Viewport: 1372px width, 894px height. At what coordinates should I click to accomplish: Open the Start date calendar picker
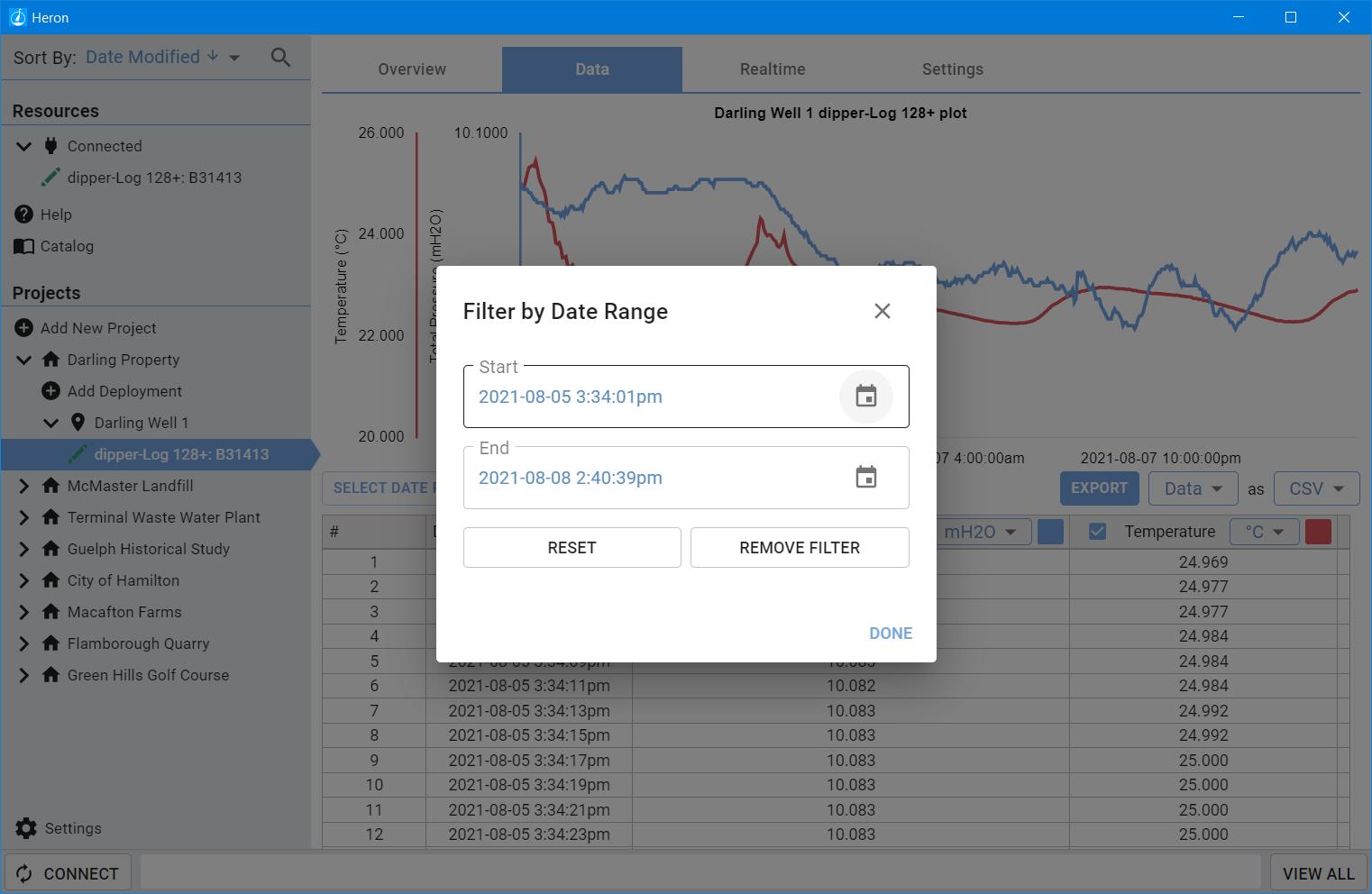click(x=865, y=397)
